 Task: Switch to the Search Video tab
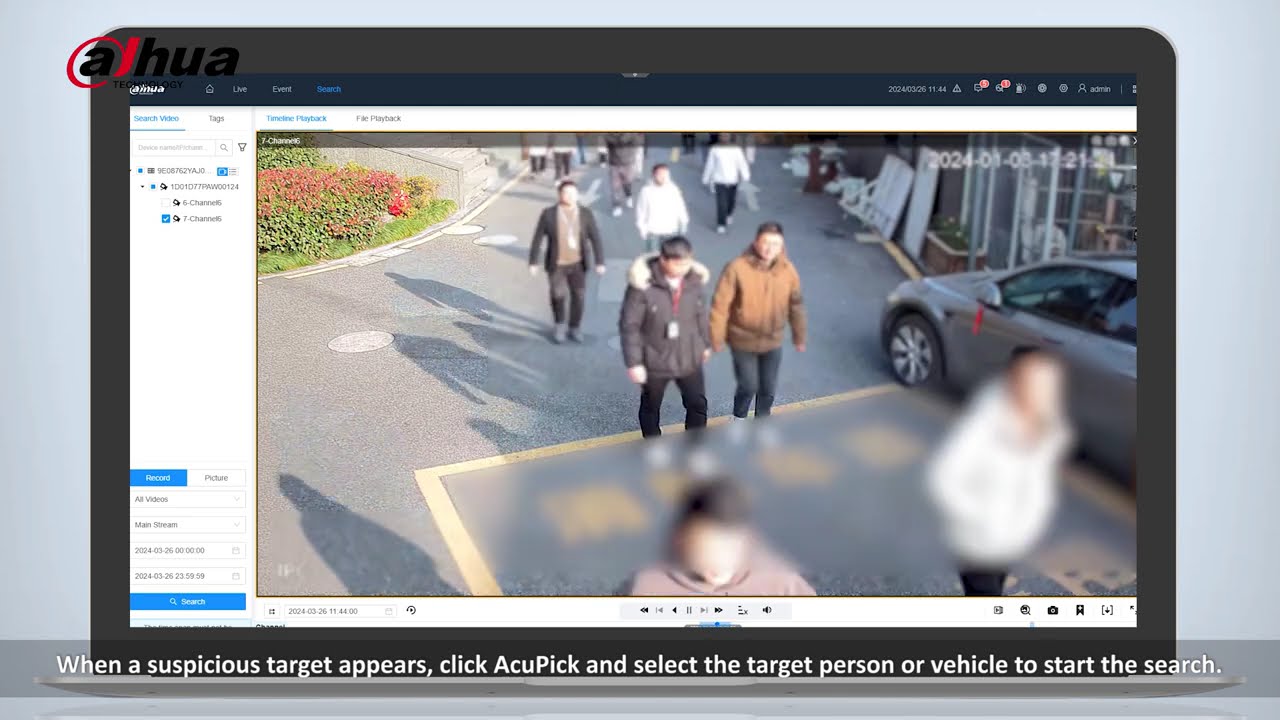tap(156, 118)
